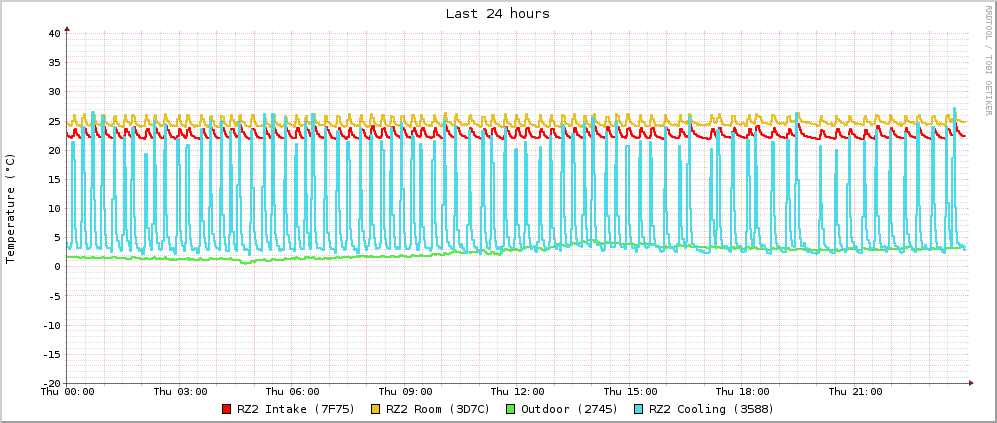This screenshot has width=997, height=423.
Task: Click the 10 y-axis tick label
Action: coord(54,209)
